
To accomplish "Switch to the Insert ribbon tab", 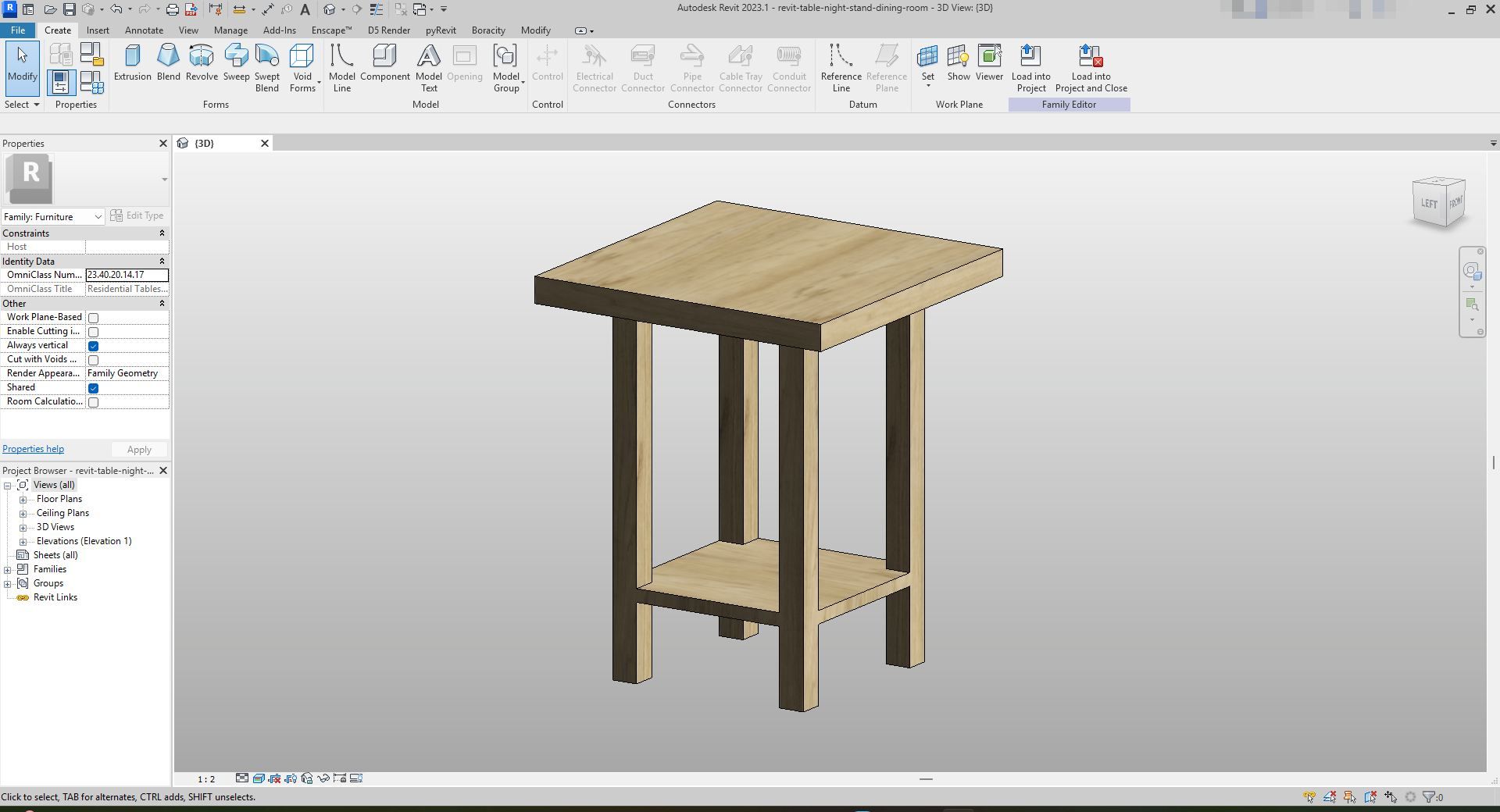I will (x=98, y=30).
